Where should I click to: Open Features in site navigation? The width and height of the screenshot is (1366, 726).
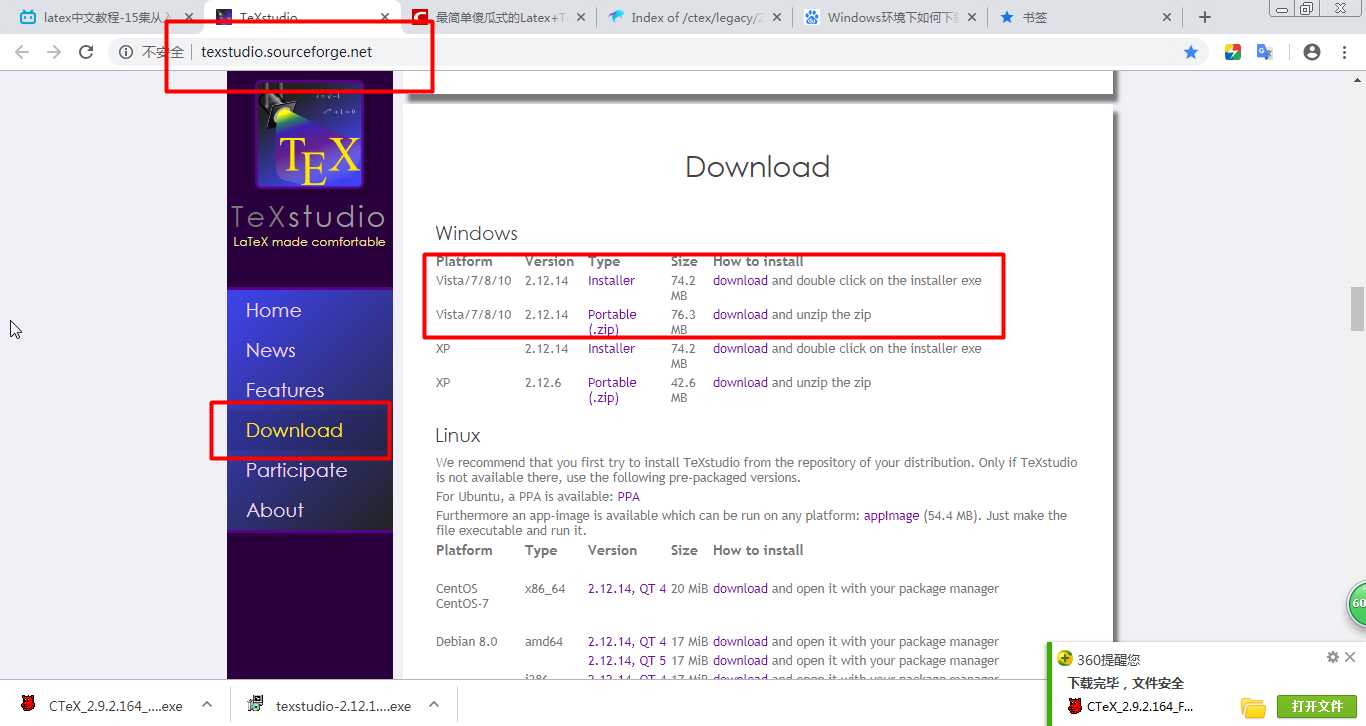(x=285, y=390)
